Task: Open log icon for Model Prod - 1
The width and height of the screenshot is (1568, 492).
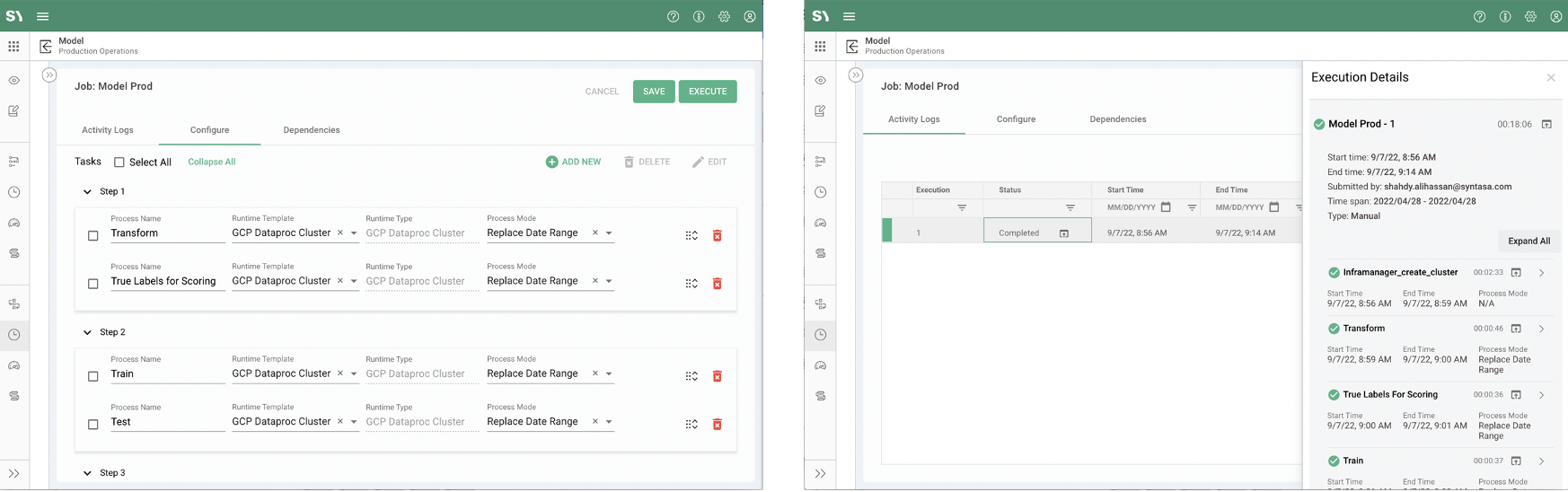Action: coord(1546,124)
